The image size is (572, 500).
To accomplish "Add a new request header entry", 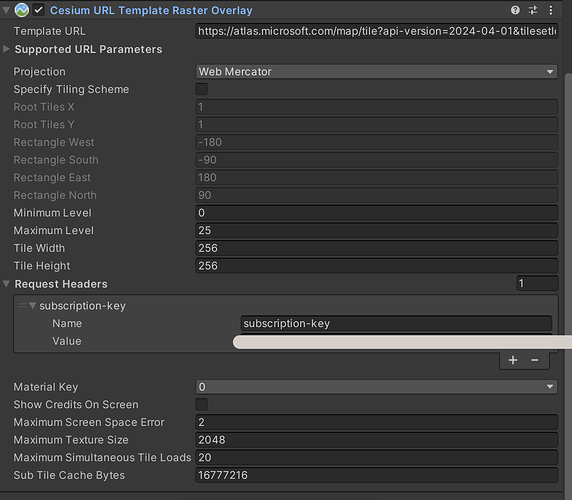I will click(513, 360).
